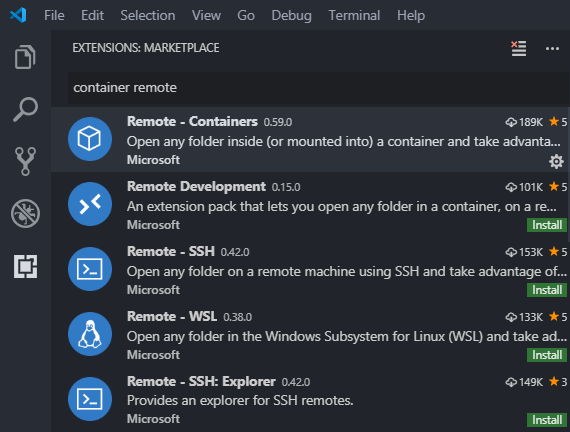
Task: Open the Edit menu
Action: (x=92, y=15)
